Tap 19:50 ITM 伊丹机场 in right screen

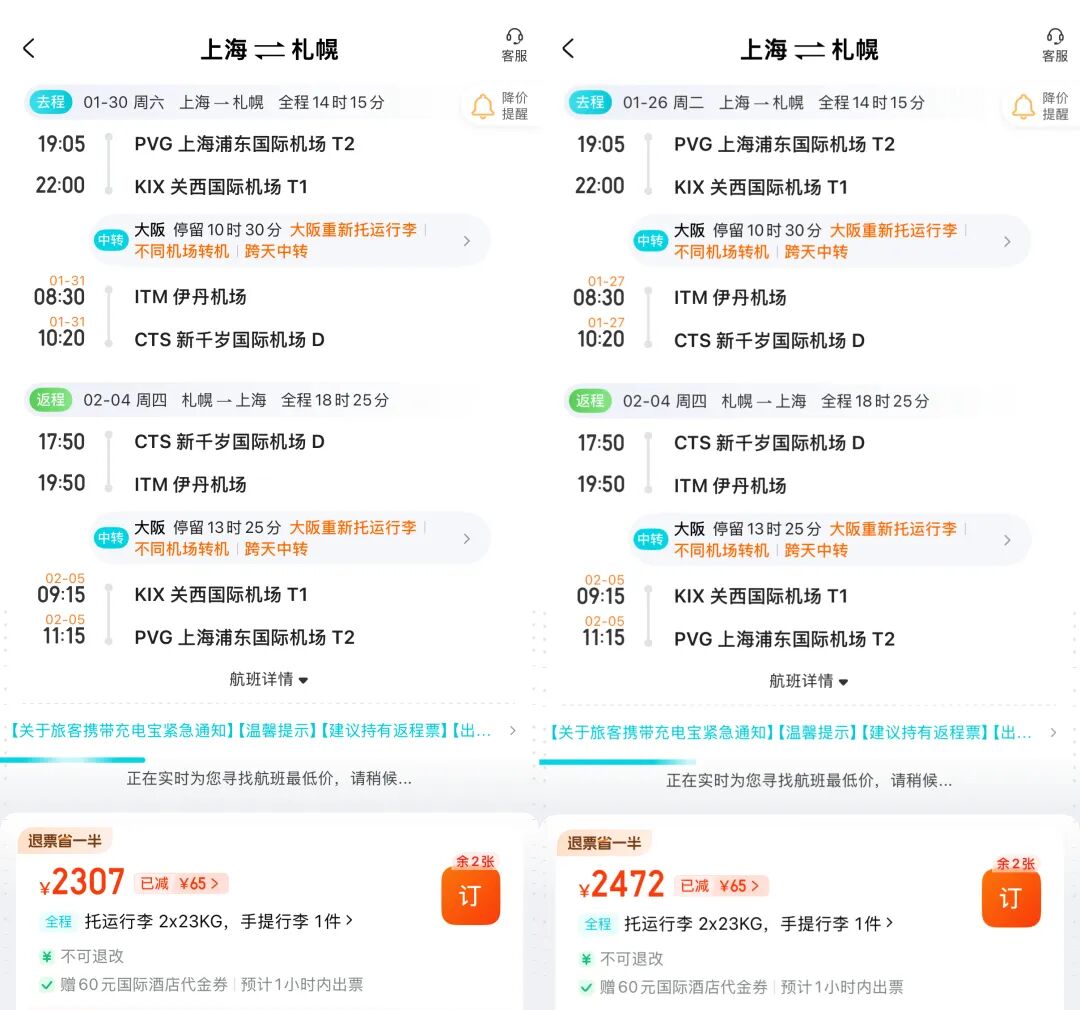tap(682, 485)
